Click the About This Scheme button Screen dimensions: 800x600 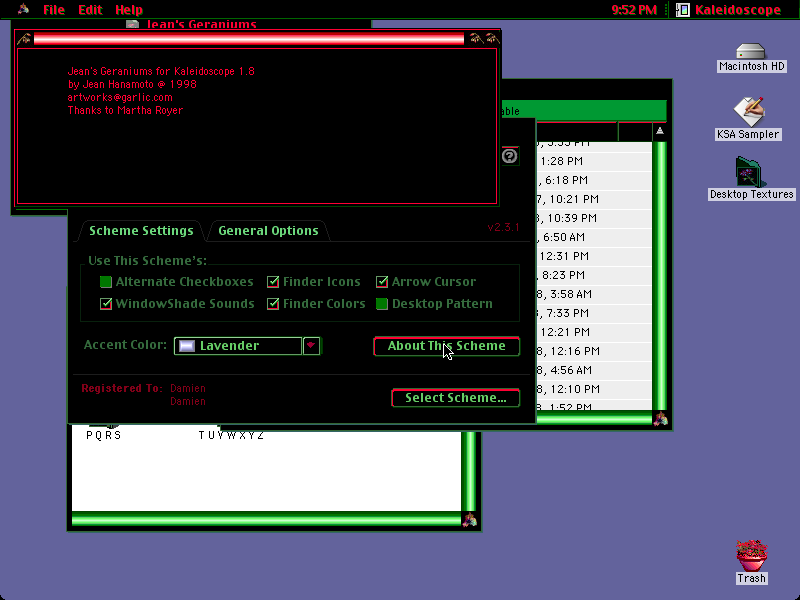[x=446, y=346]
